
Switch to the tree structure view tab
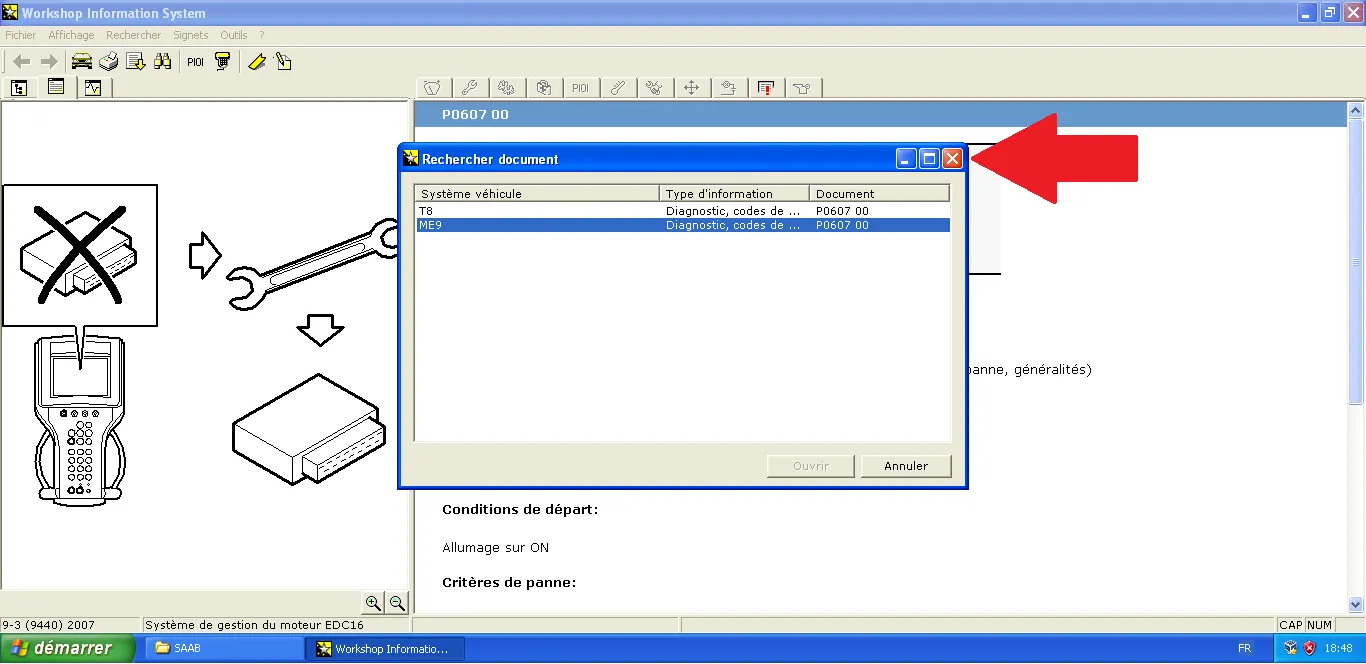(19, 88)
